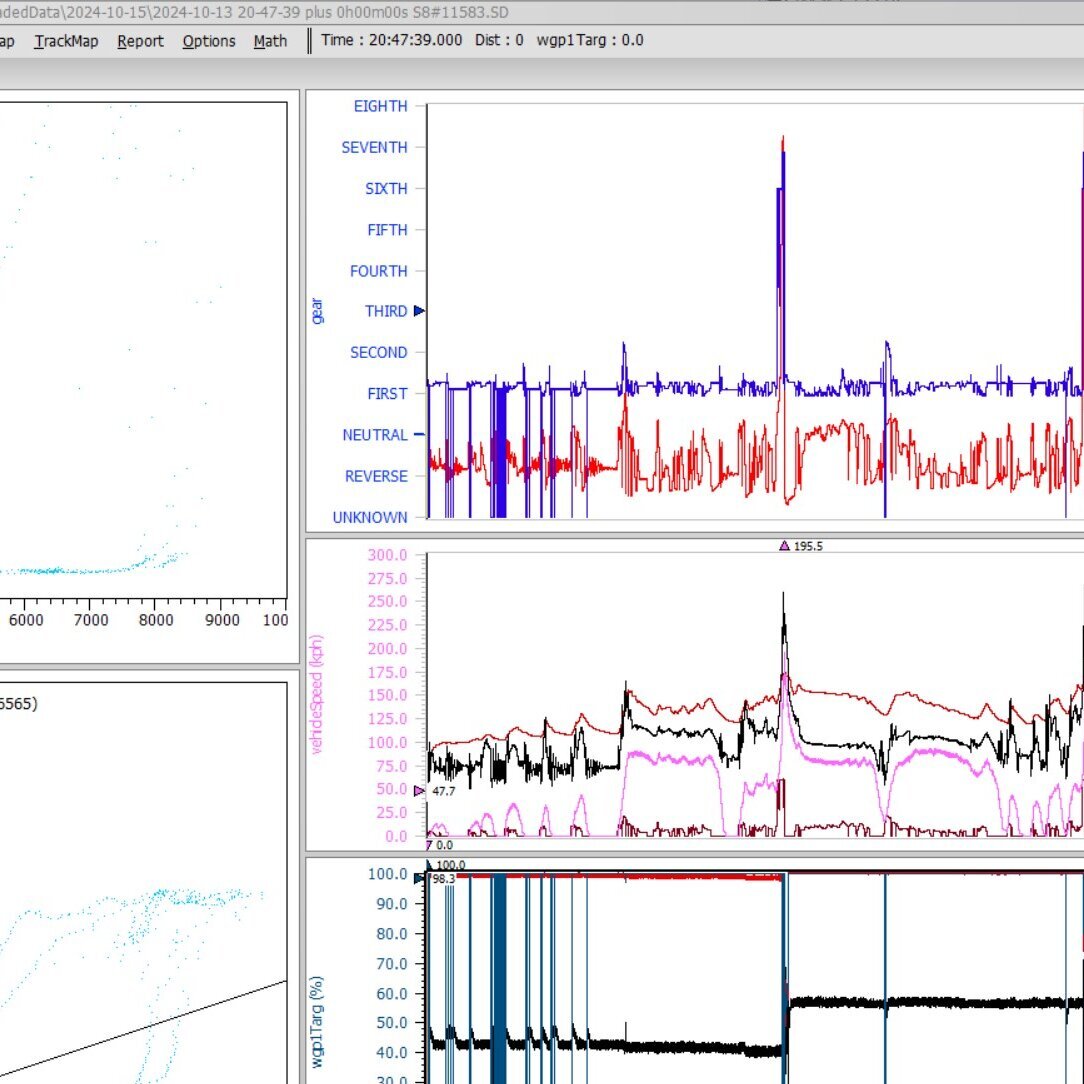The width and height of the screenshot is (1084, 1084).
Task: Click the 300.0 speed axis value
Action: (x=387, y=555)
